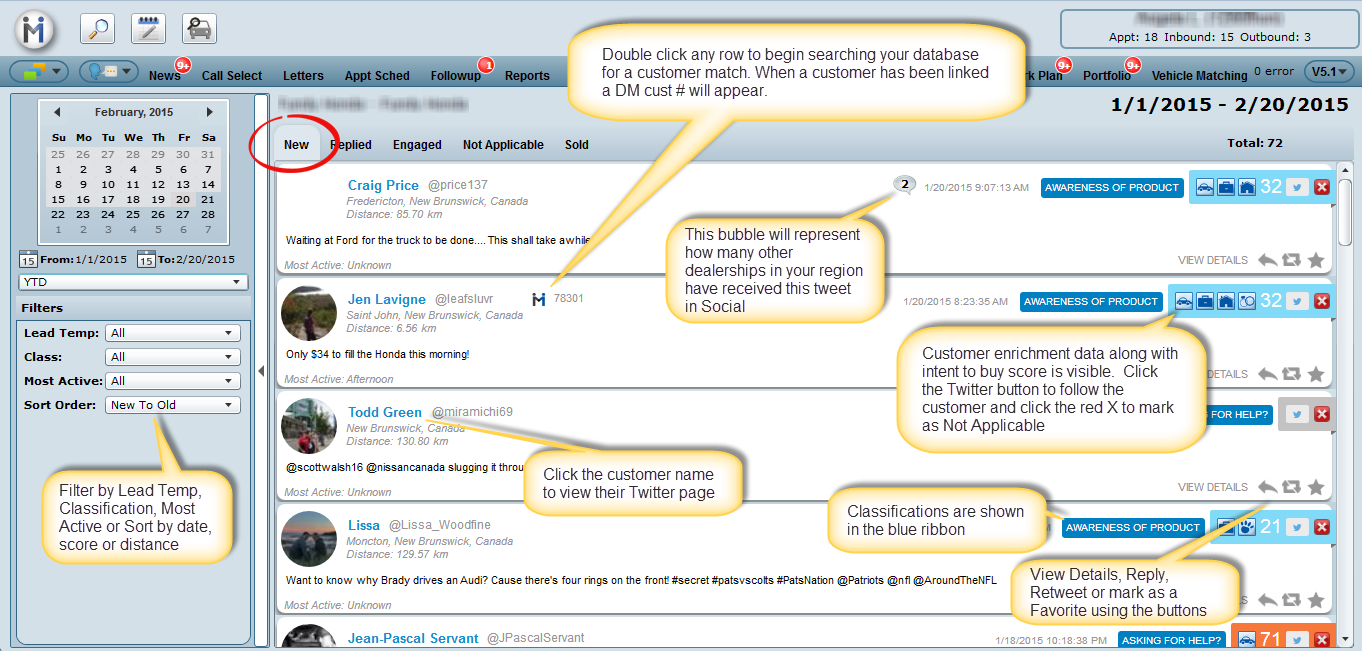1362x651 pixels.
Task: Click the vehicle search icon in top toolbar
Action: (199, 29)
